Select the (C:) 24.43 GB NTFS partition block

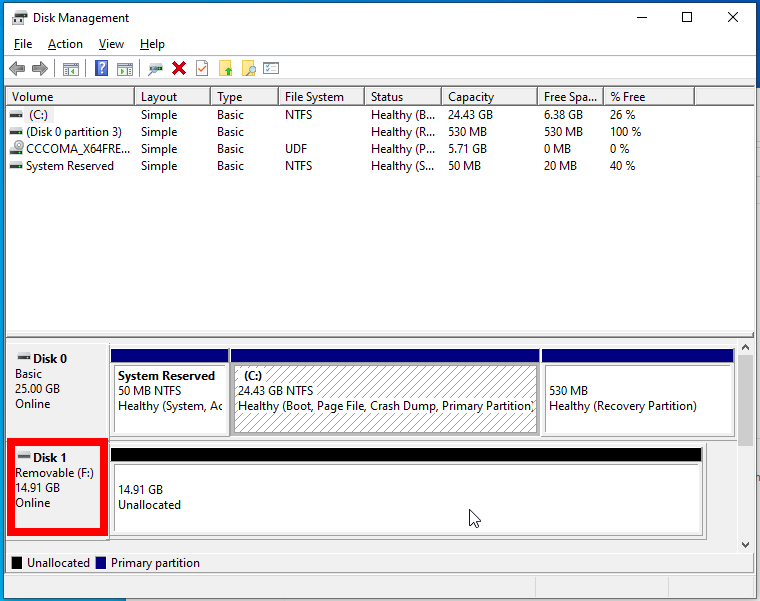(385, 391)
